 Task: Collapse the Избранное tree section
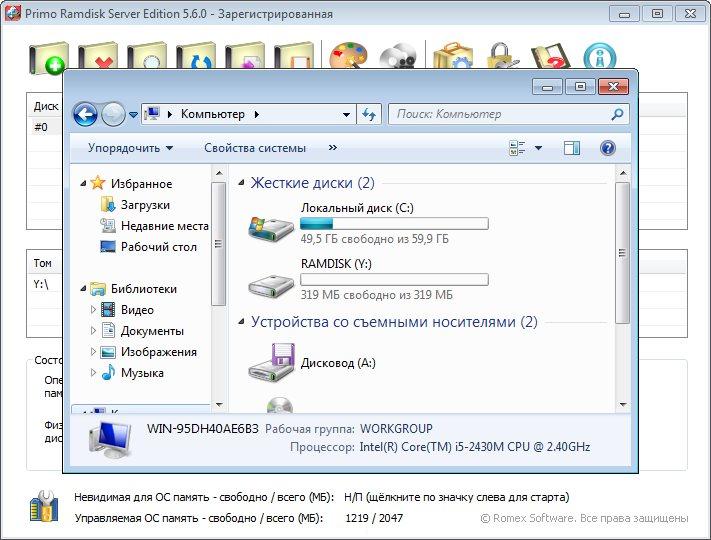tap(82, 184)
